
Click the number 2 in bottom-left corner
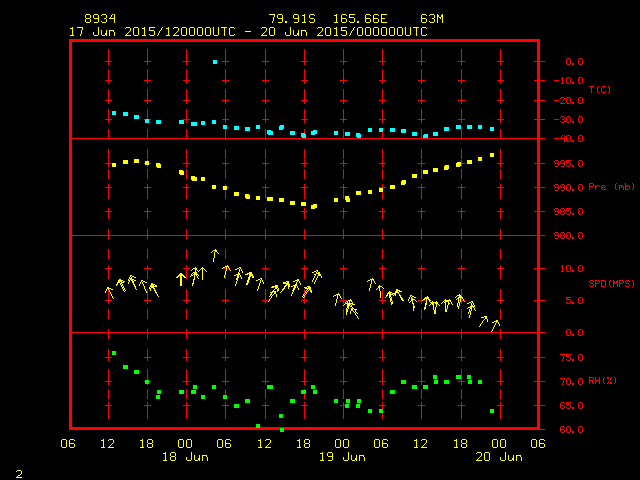(18, 472)
